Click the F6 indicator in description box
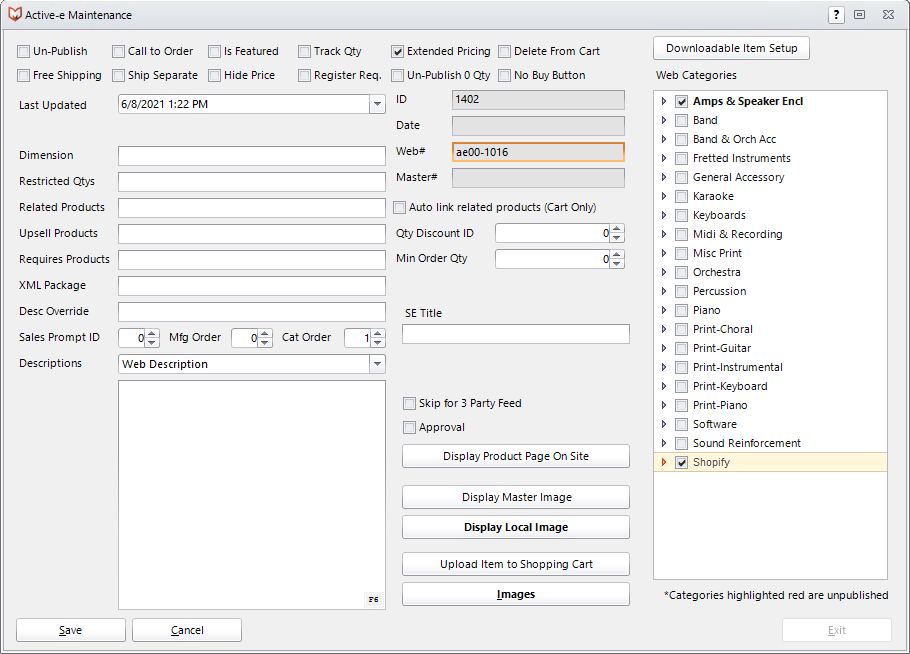910x654 pixels. pos(373,599)
